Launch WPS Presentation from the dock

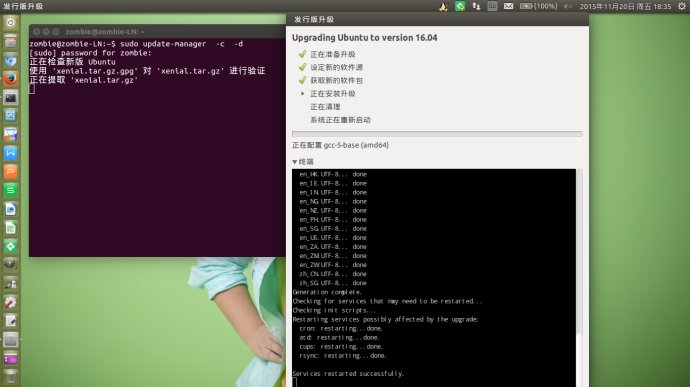coord(11,172)
